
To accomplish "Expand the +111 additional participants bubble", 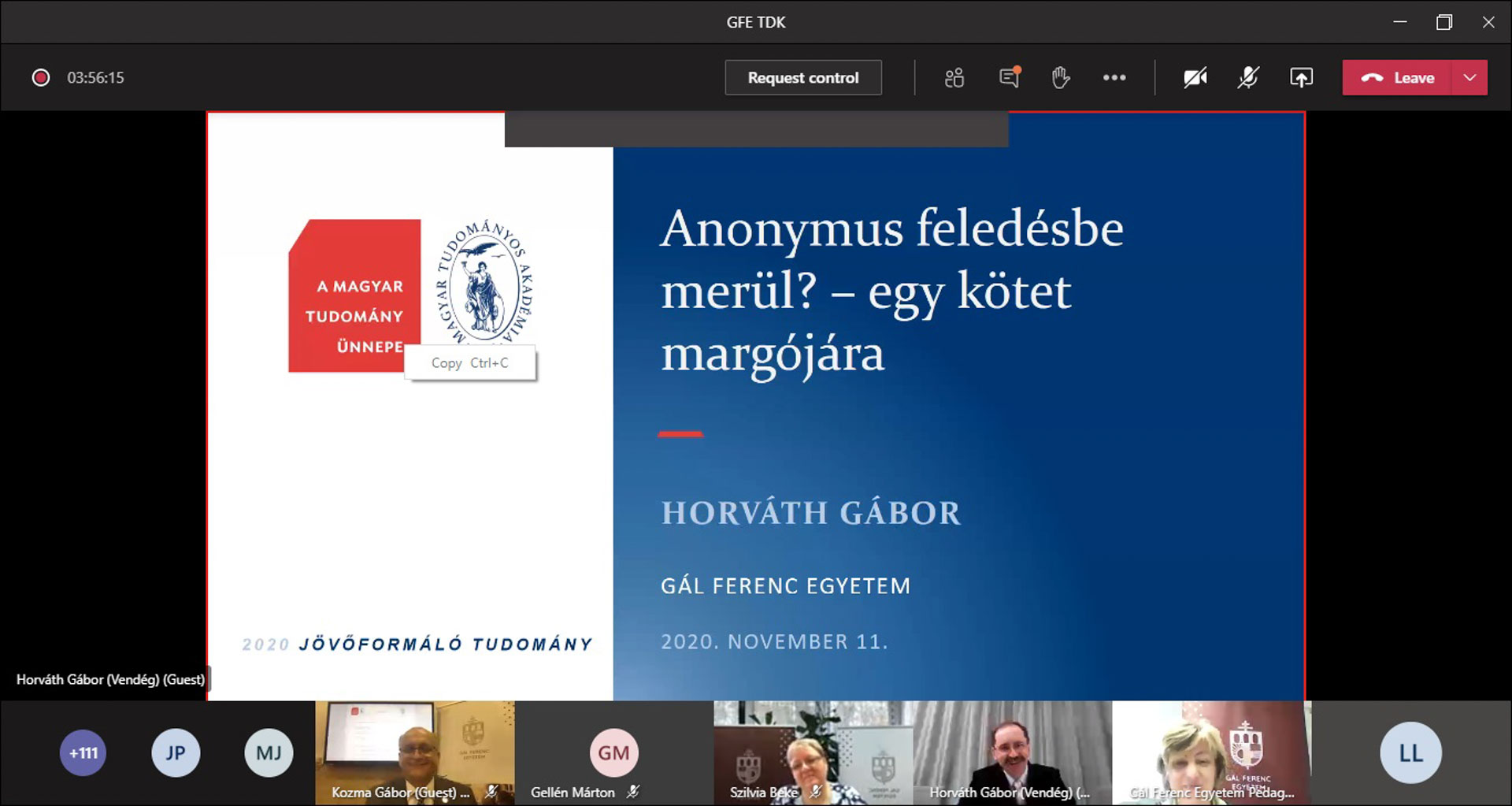I will pyautogui.click(x=83, y=752).
